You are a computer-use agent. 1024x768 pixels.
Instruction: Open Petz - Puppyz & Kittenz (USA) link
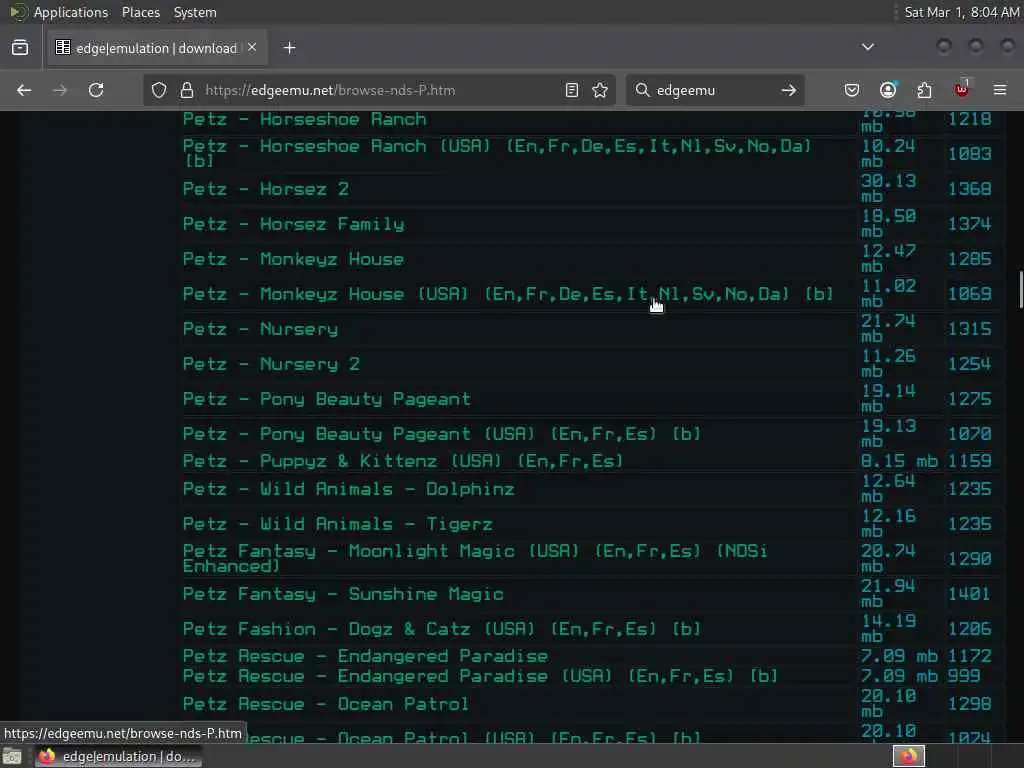(x=402, y=461)
